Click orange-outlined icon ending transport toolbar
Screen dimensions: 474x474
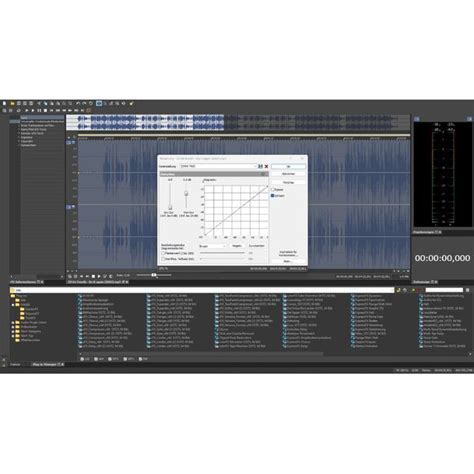coord(88,110)
